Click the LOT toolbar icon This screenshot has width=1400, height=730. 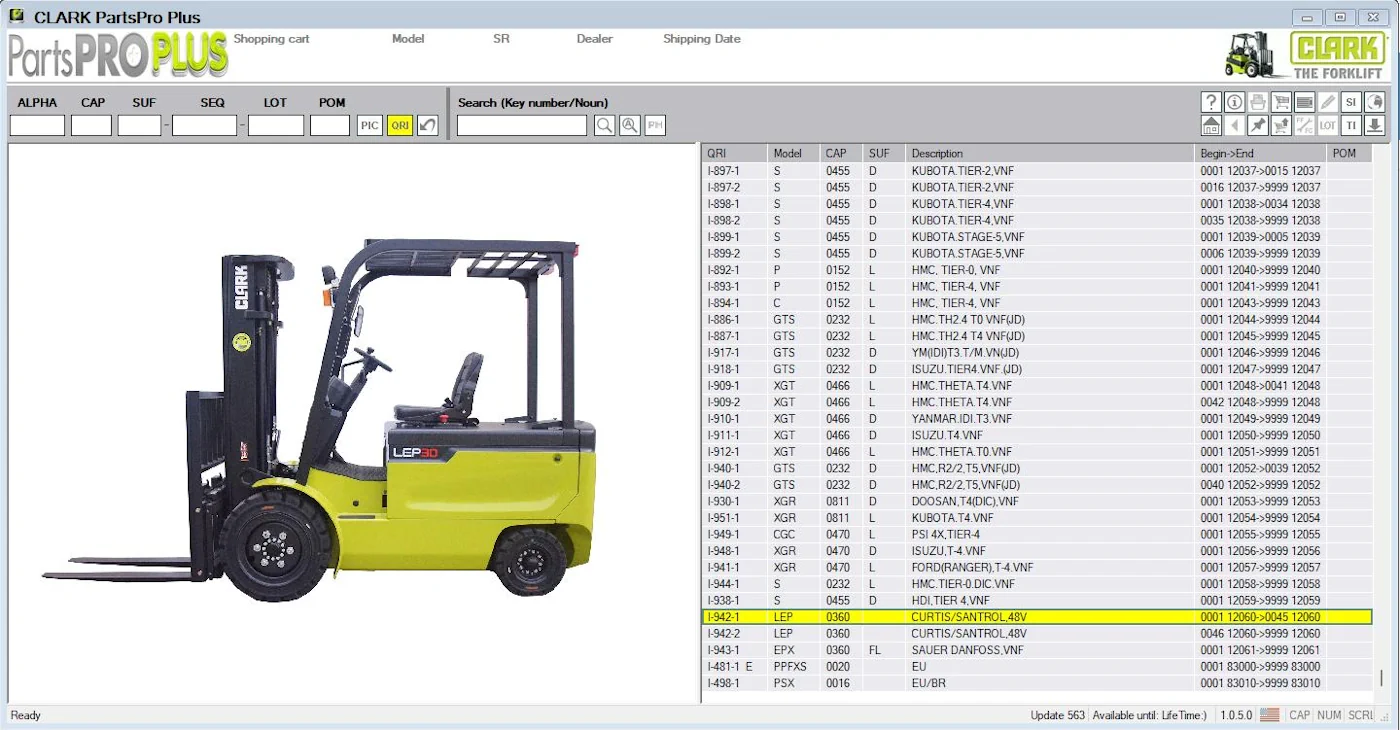click(x=1328, y=125)
